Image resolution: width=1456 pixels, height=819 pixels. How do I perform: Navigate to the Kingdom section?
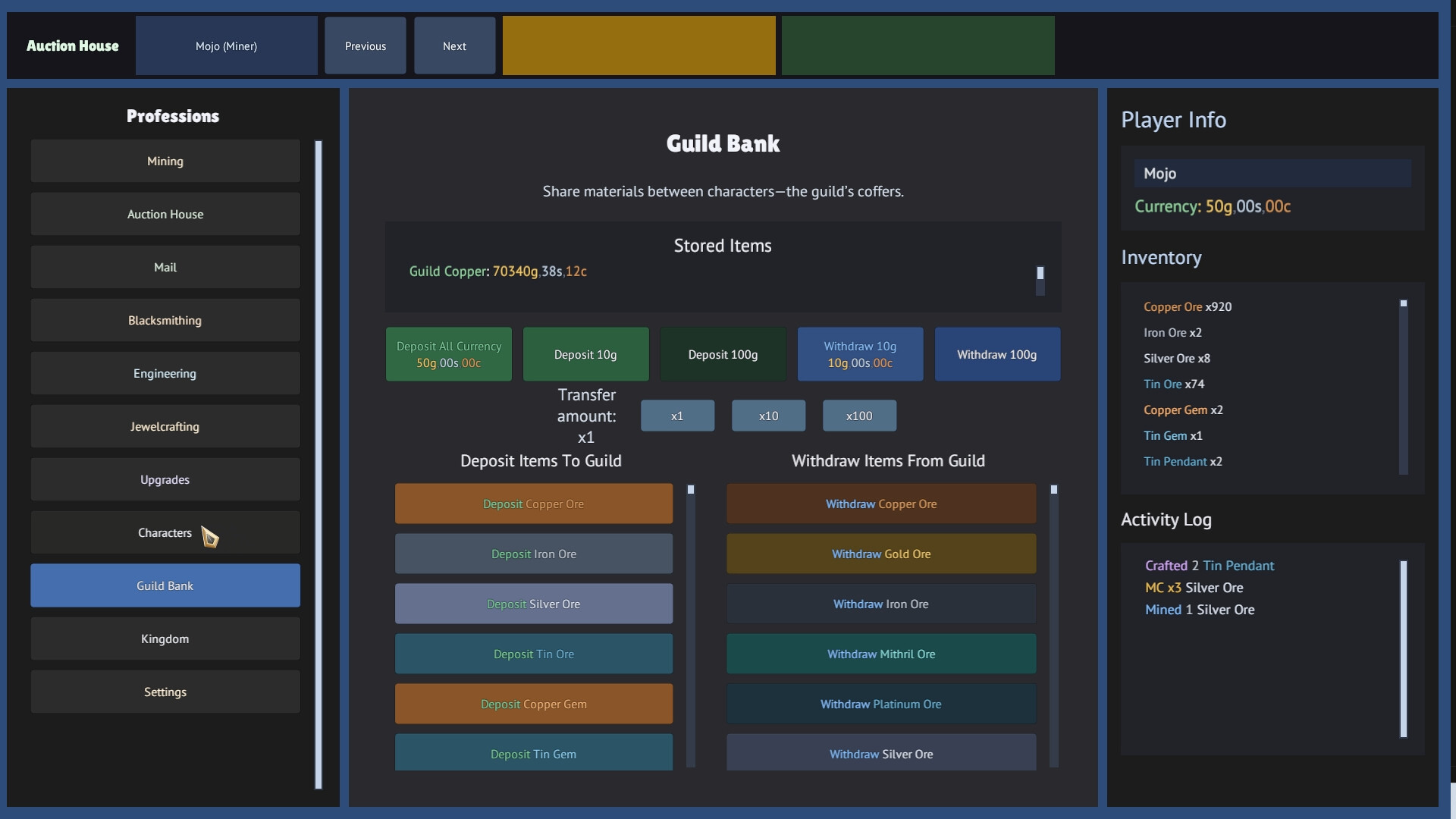[x=165, y=639]
